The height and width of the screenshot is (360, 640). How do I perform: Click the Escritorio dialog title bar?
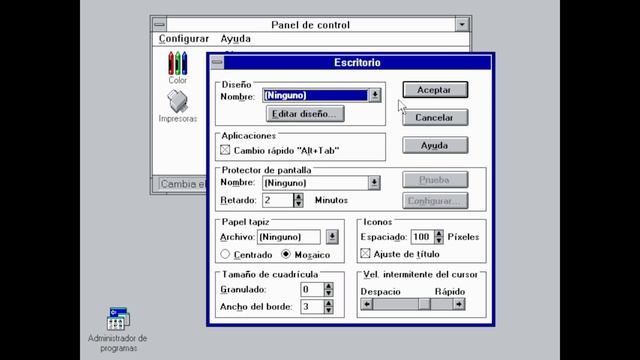(357, 62)
